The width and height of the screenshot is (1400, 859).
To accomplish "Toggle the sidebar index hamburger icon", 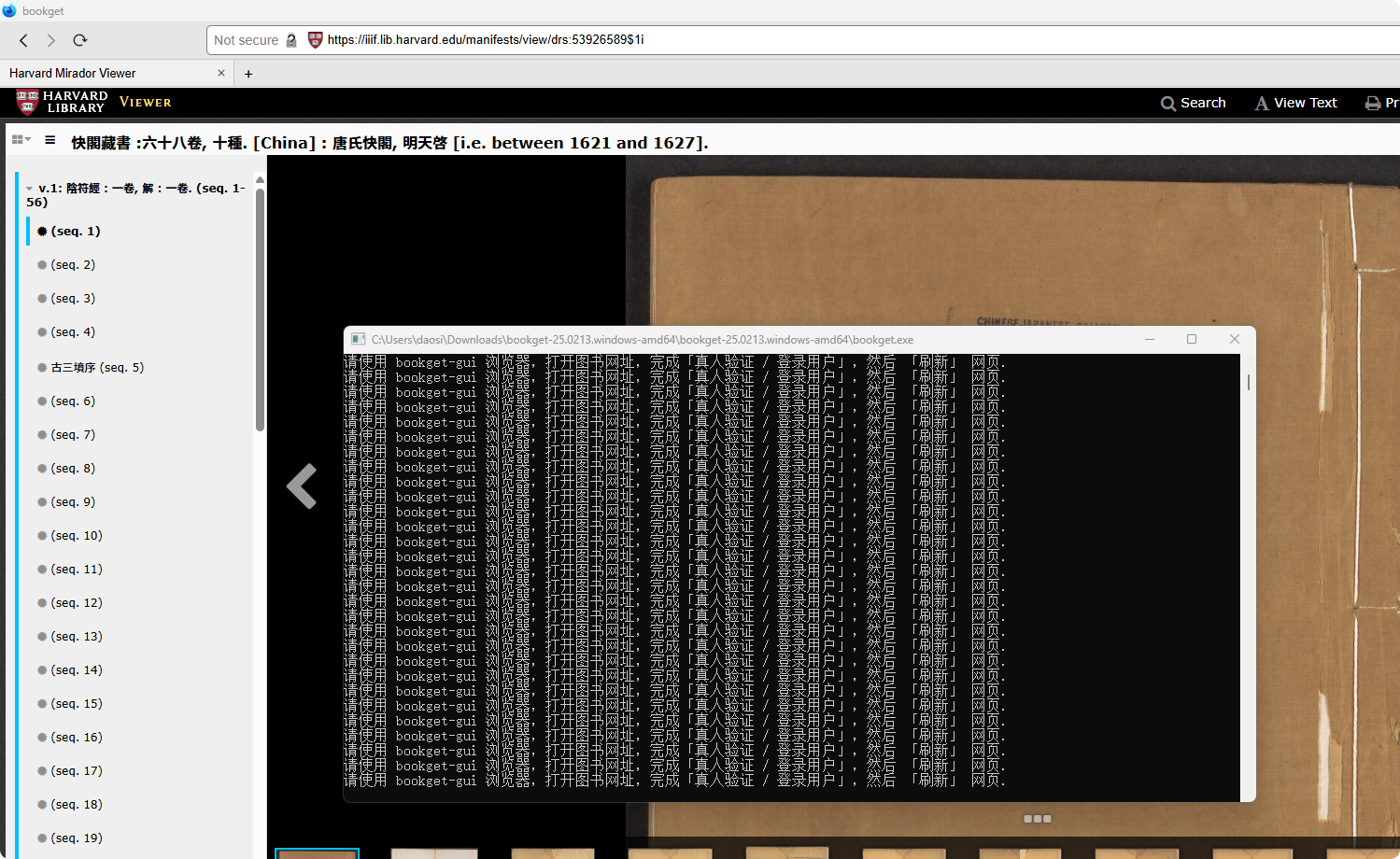I will pyautogui.click(x=50, y=141).
